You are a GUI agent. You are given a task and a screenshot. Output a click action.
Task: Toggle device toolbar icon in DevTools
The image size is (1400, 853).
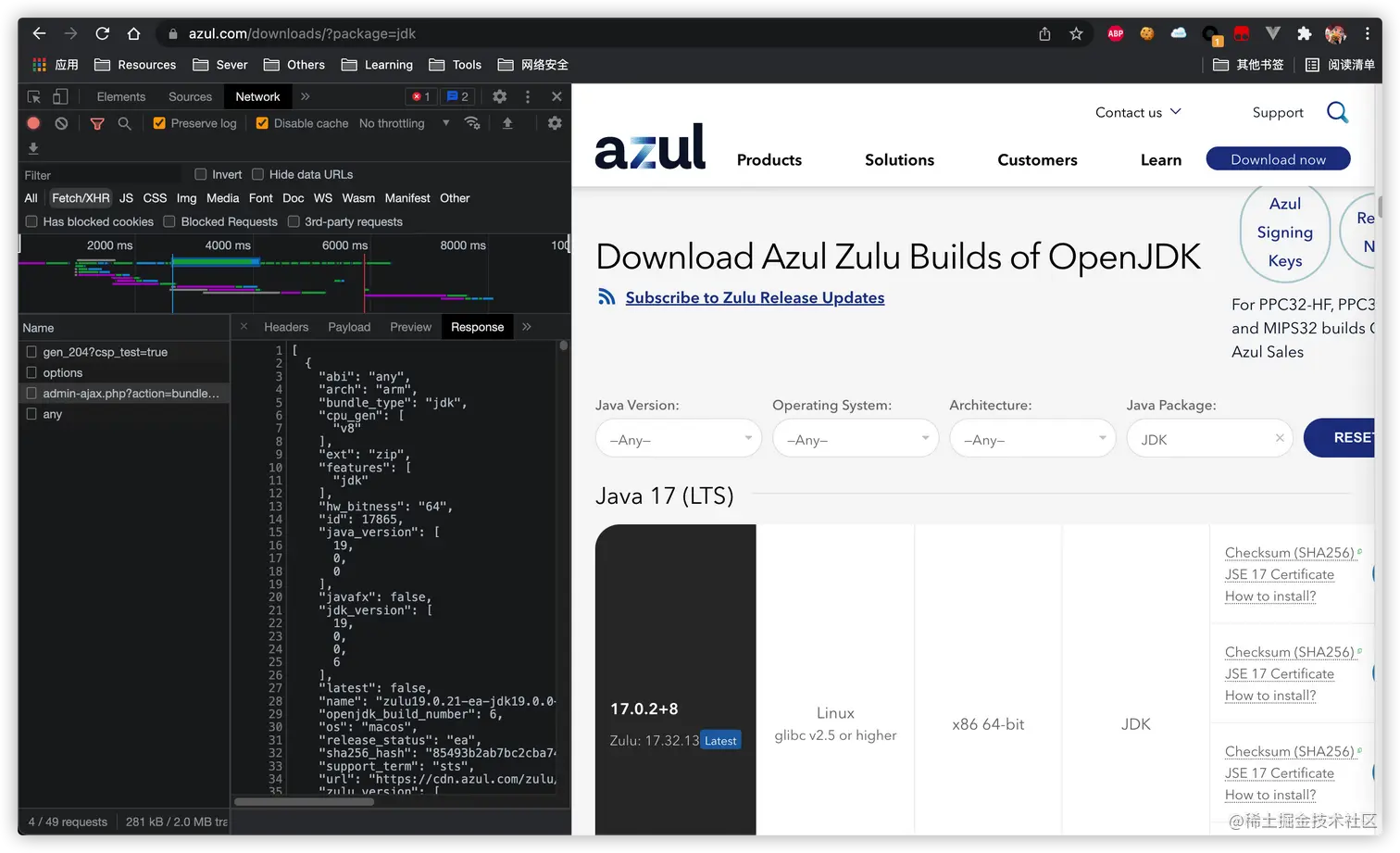[x=60, y=96]
